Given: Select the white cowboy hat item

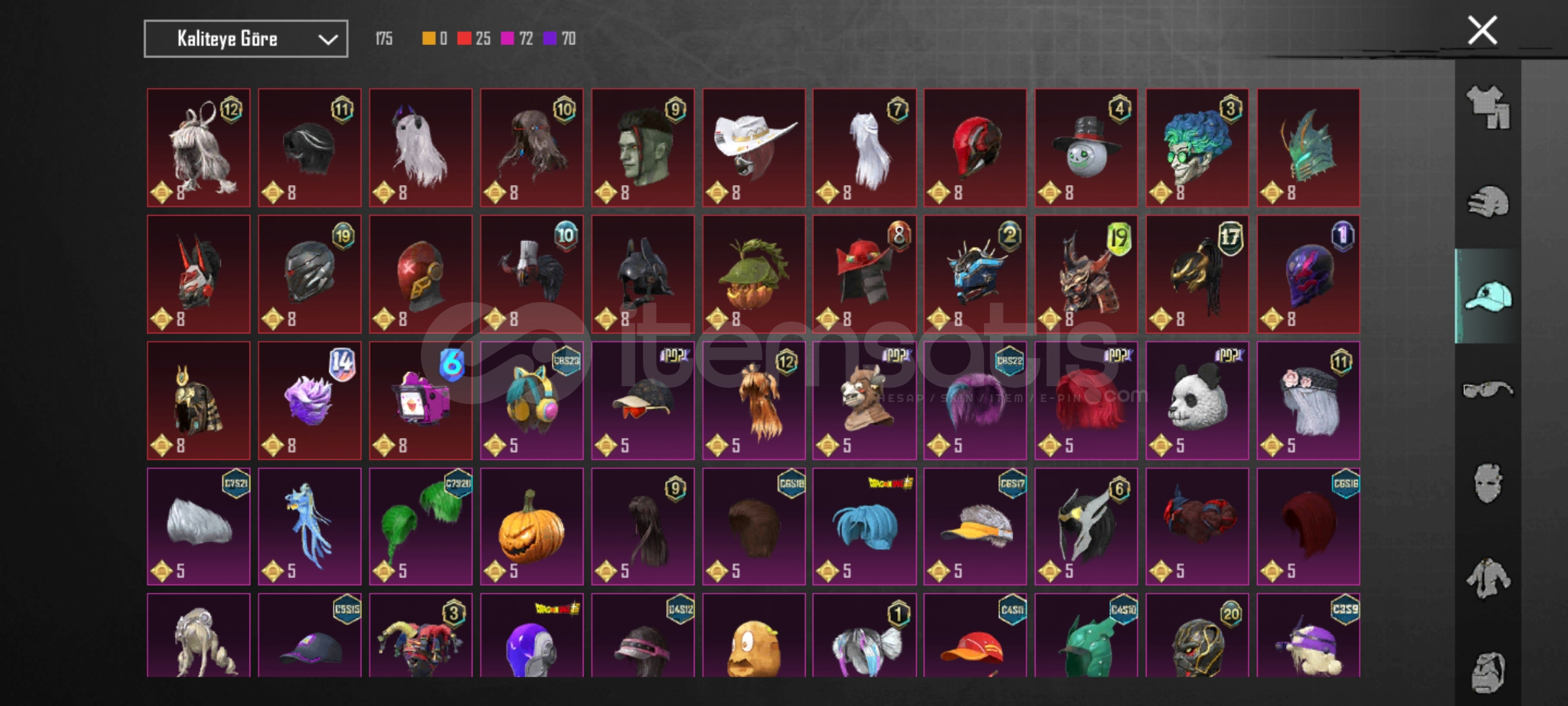Looking at the screenshot, I should (754, 148).
